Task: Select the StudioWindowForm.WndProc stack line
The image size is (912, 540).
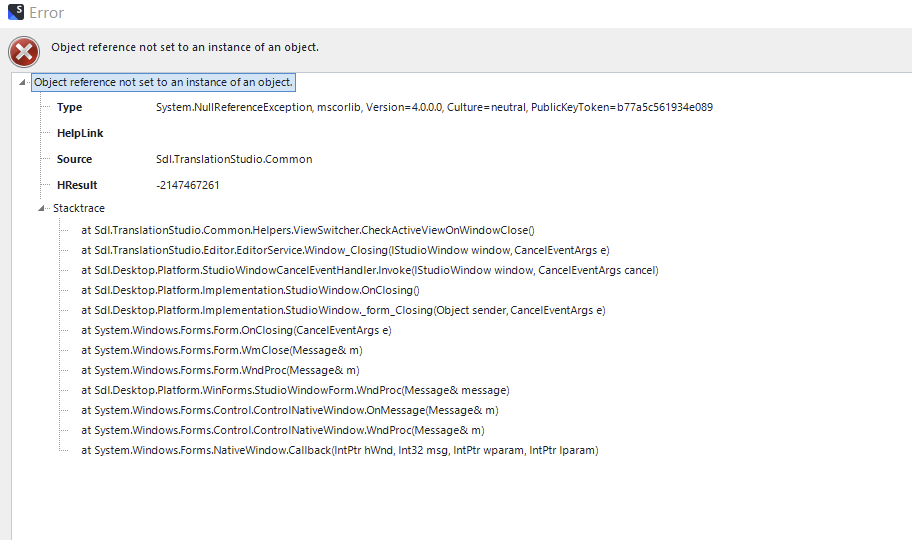Action: (295, 390)
